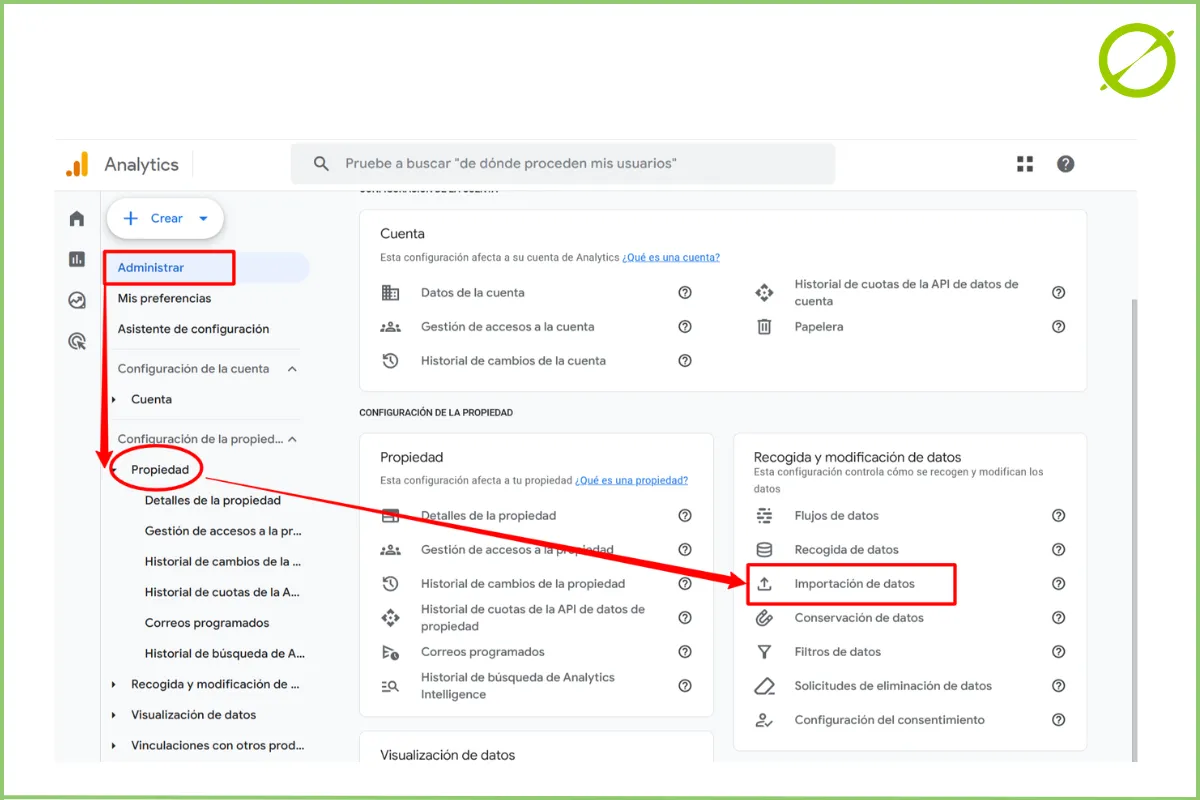Screen dimensions: 1200x800
Task: Open the Crear dropdown button
Action: tap(165, 218)
